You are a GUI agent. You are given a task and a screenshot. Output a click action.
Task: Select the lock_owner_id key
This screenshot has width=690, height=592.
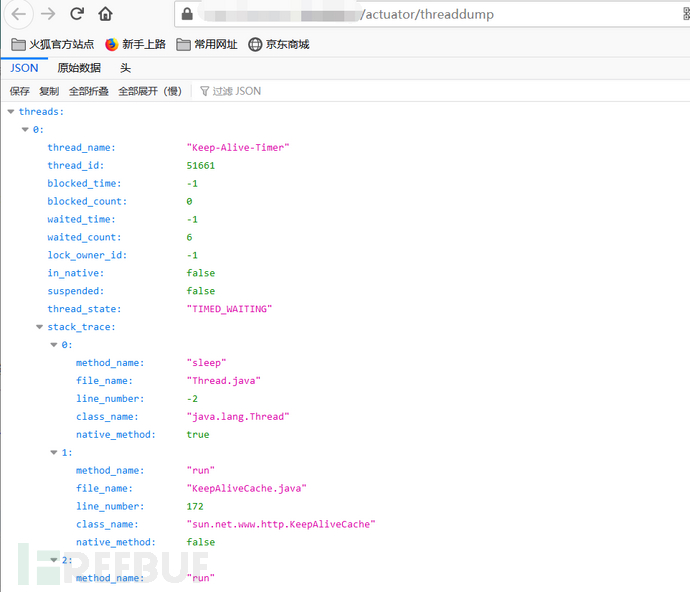point(87,255)
